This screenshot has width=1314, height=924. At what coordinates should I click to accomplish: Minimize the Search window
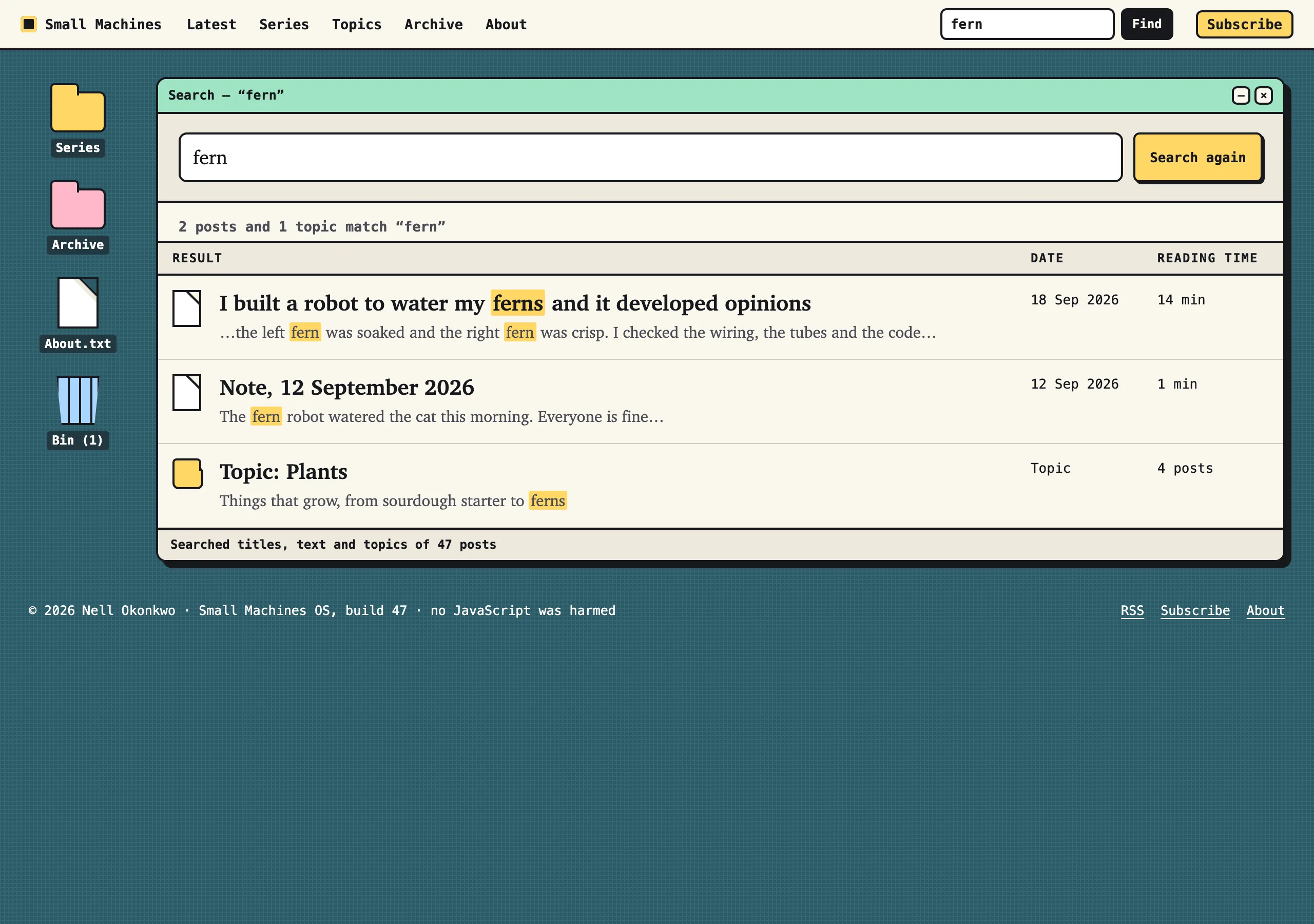(1241, 95)
